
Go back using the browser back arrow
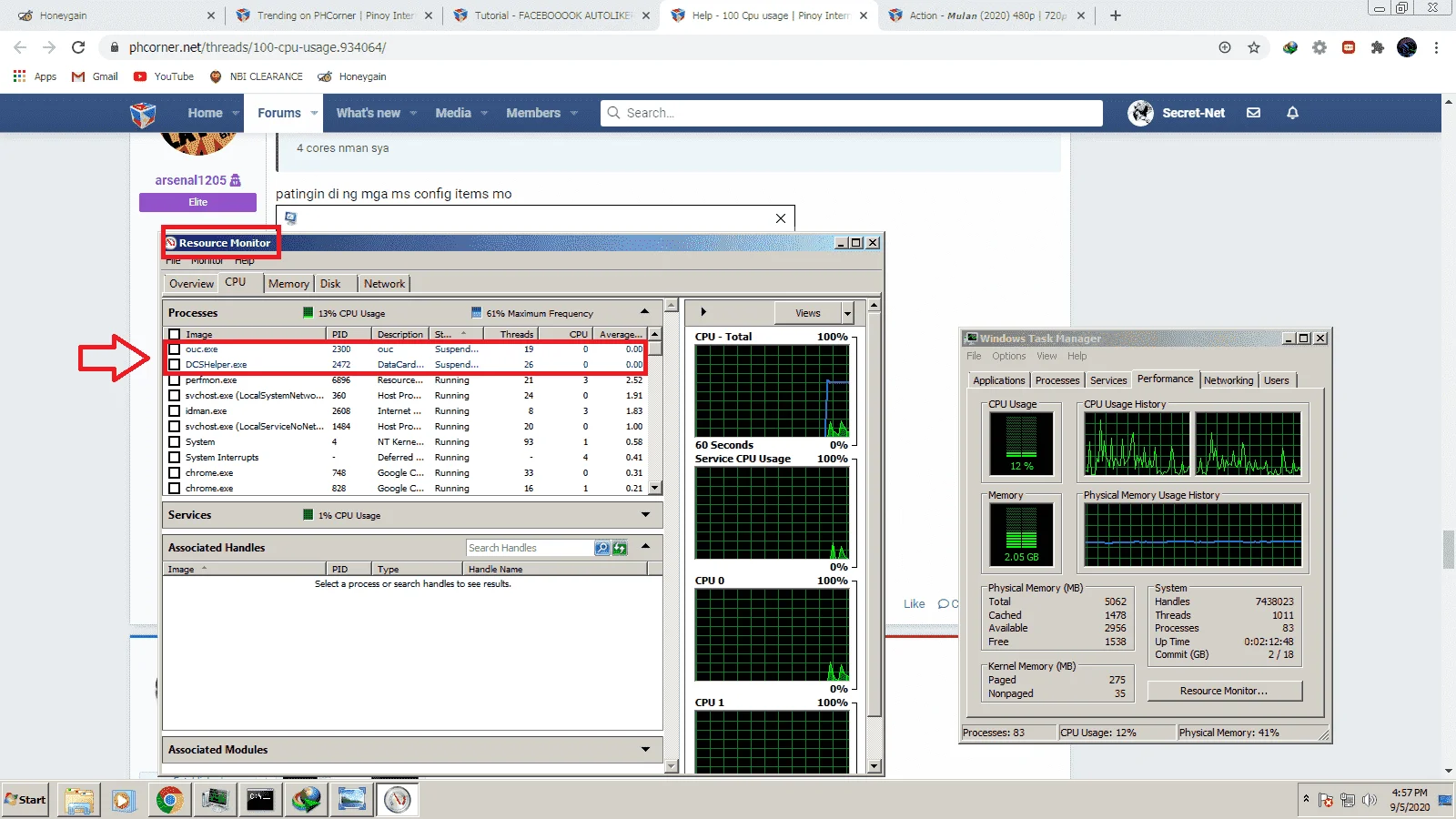click(x=20, y=47)
